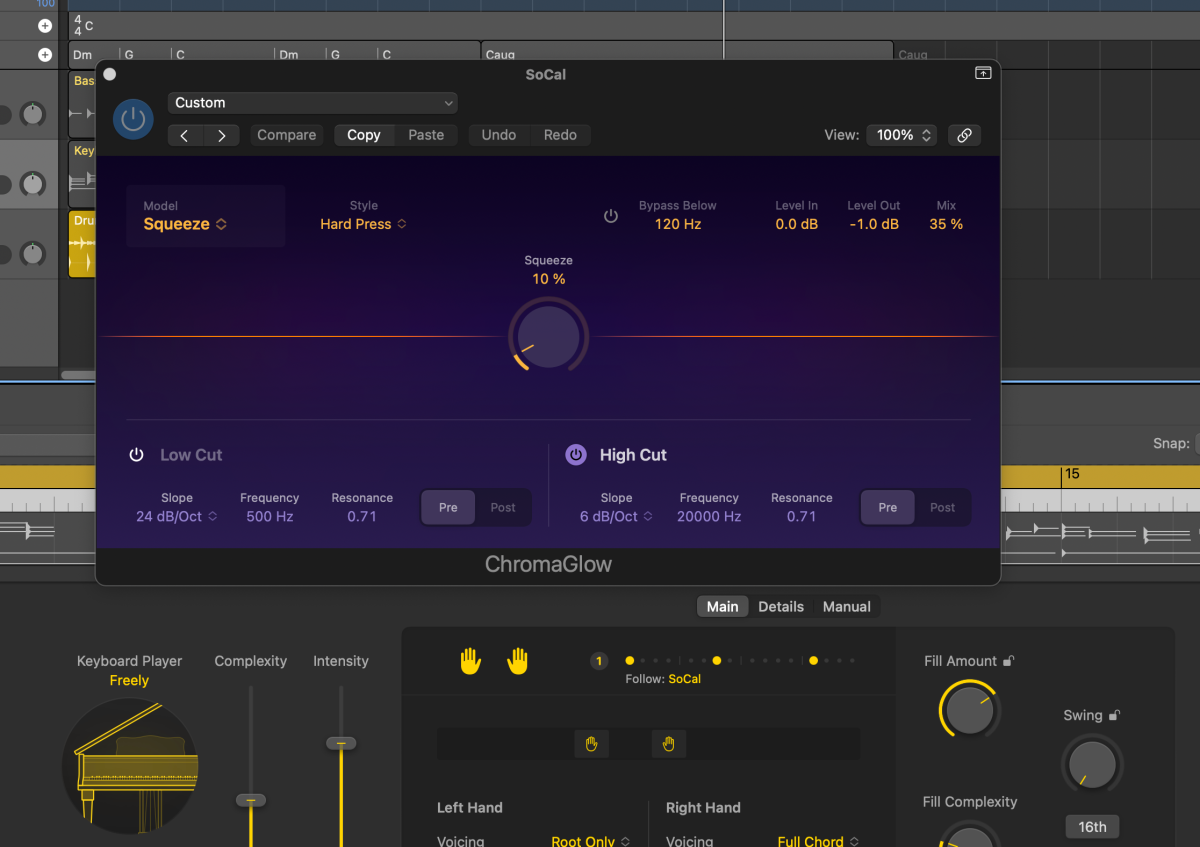Adjust the Complexity slider

coord(250,800)
